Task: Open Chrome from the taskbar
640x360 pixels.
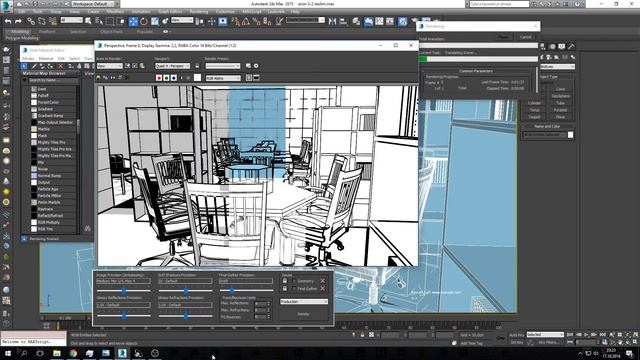Action: (73, 353)
